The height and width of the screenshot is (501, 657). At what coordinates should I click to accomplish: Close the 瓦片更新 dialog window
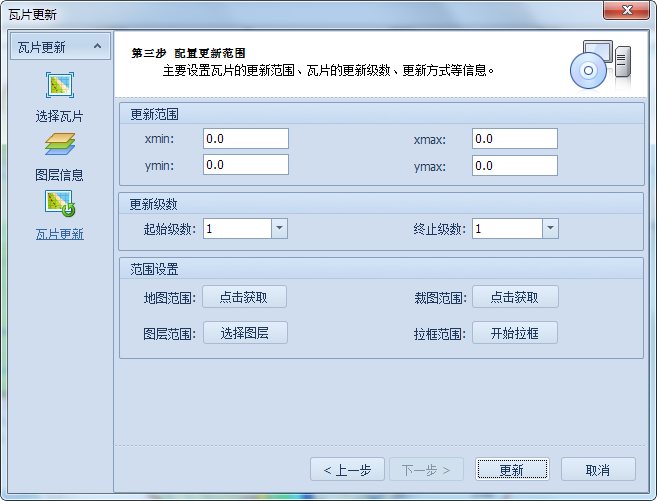tap(626, 10)
